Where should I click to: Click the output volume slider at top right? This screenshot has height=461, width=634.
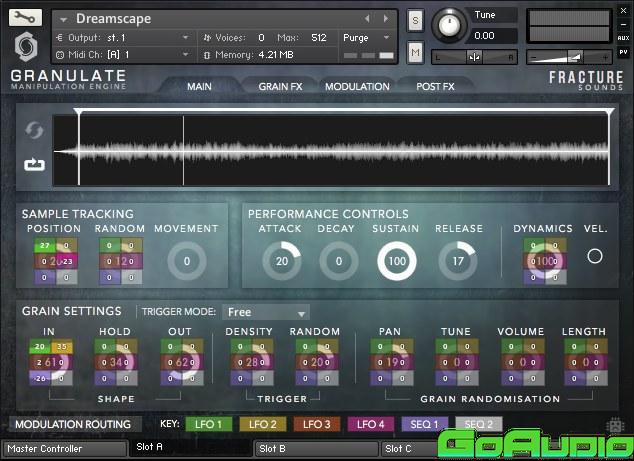569,57
